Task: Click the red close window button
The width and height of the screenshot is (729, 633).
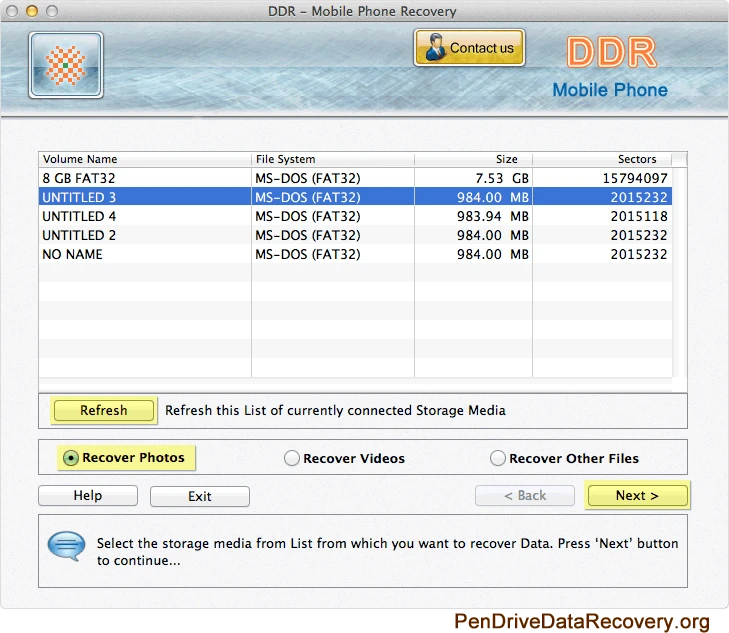Action: 12,11
